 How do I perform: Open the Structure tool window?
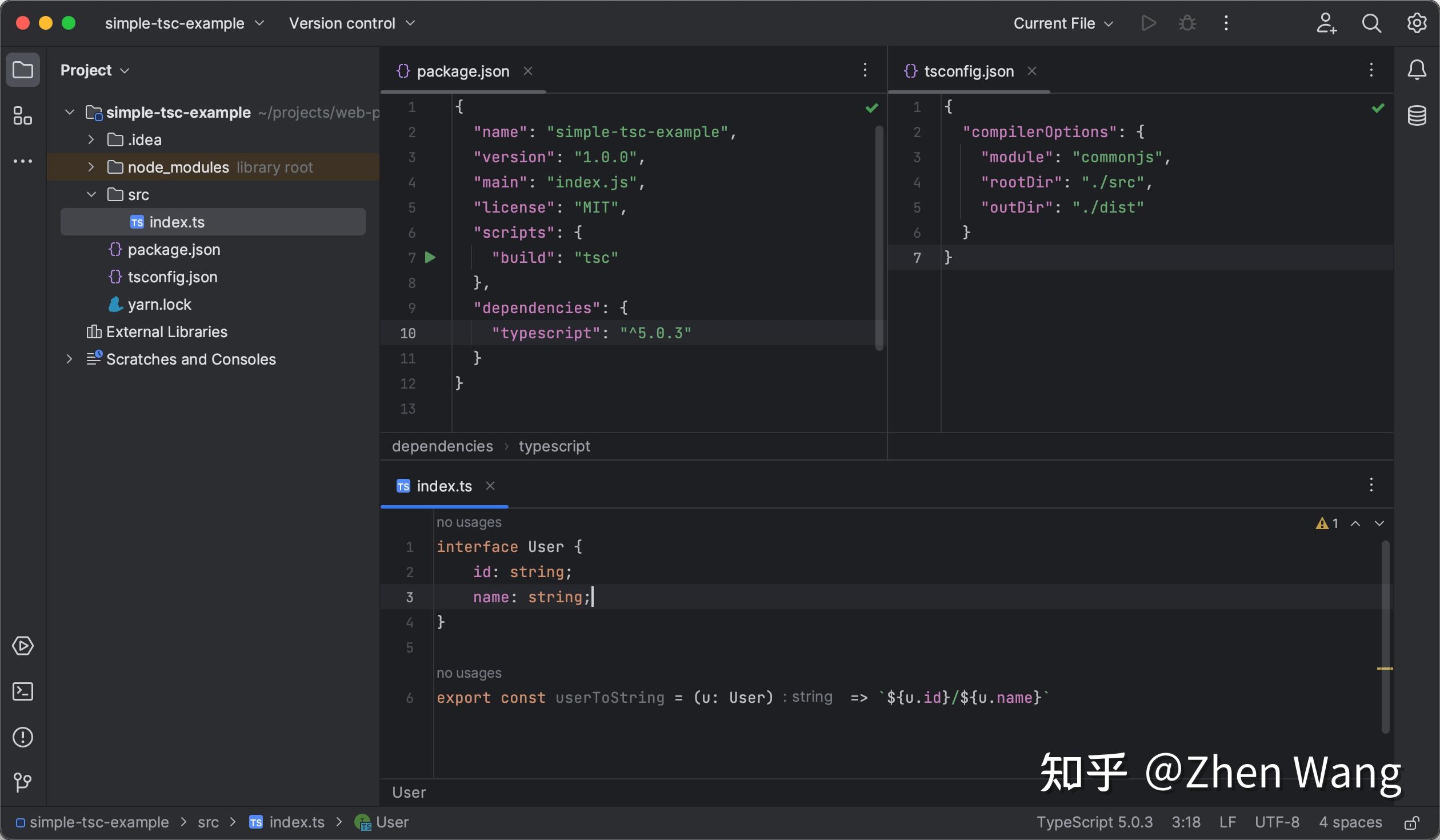pos(23,115)
